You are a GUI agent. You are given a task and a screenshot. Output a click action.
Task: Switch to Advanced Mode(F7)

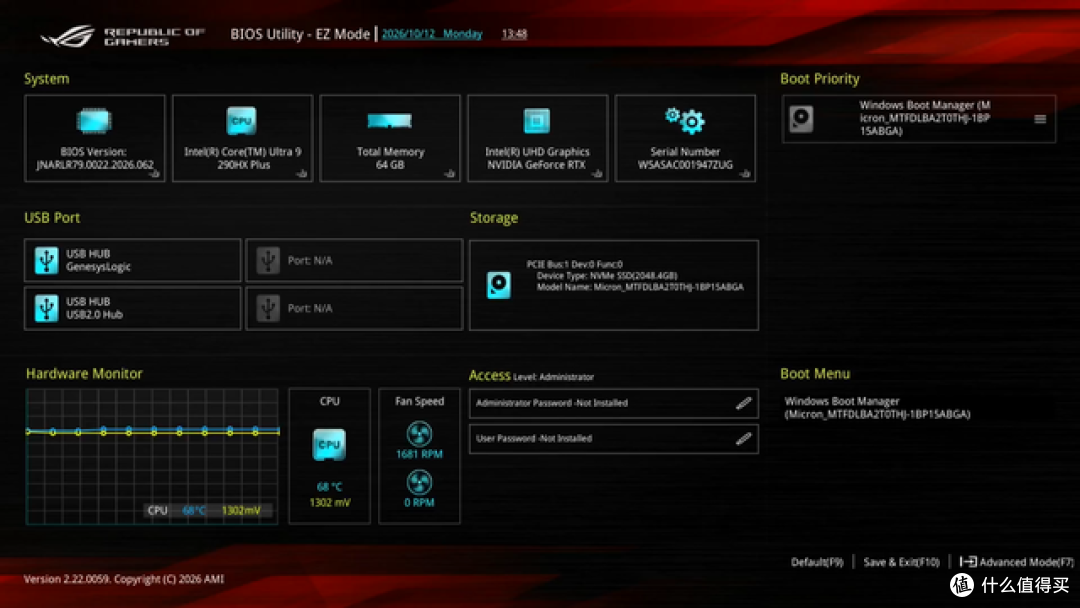point(1017,562)
